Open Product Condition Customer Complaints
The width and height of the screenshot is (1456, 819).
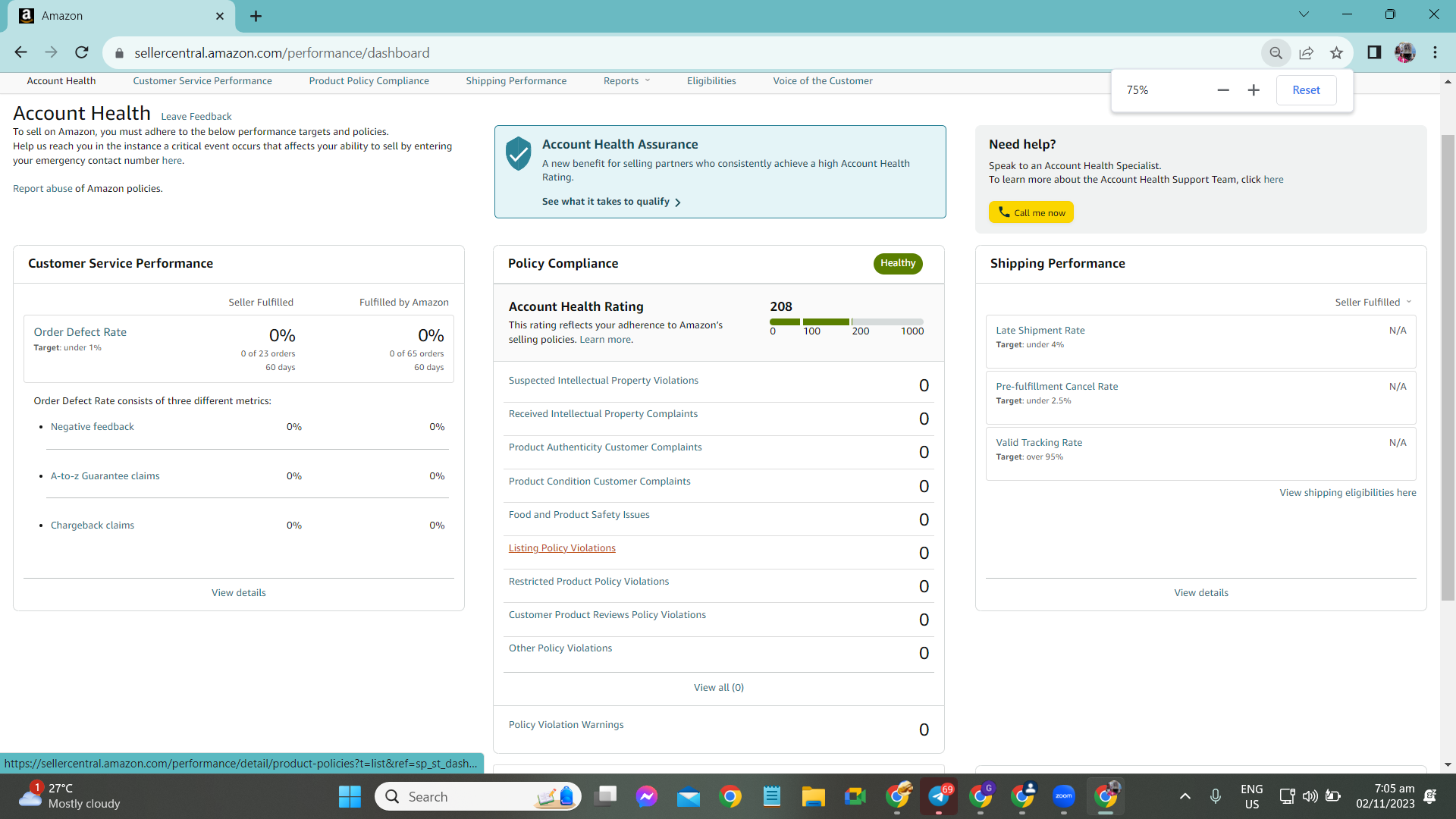[x=600, y=482]
